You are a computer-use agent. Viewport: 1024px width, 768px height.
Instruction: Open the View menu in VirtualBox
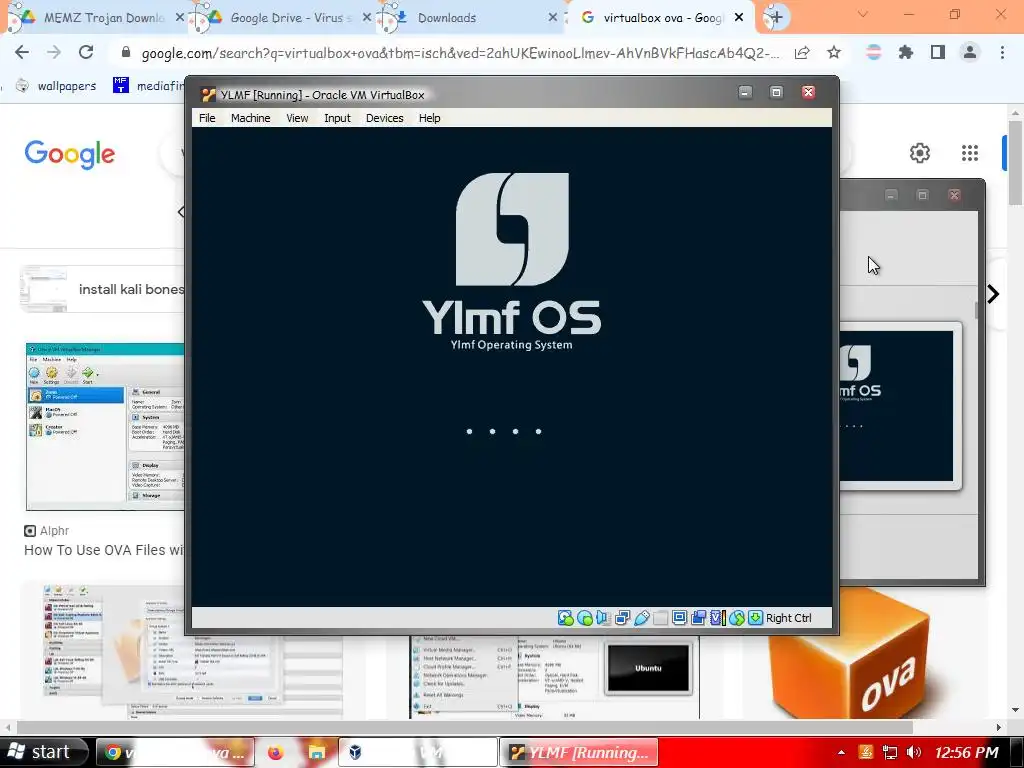(297, 118)
